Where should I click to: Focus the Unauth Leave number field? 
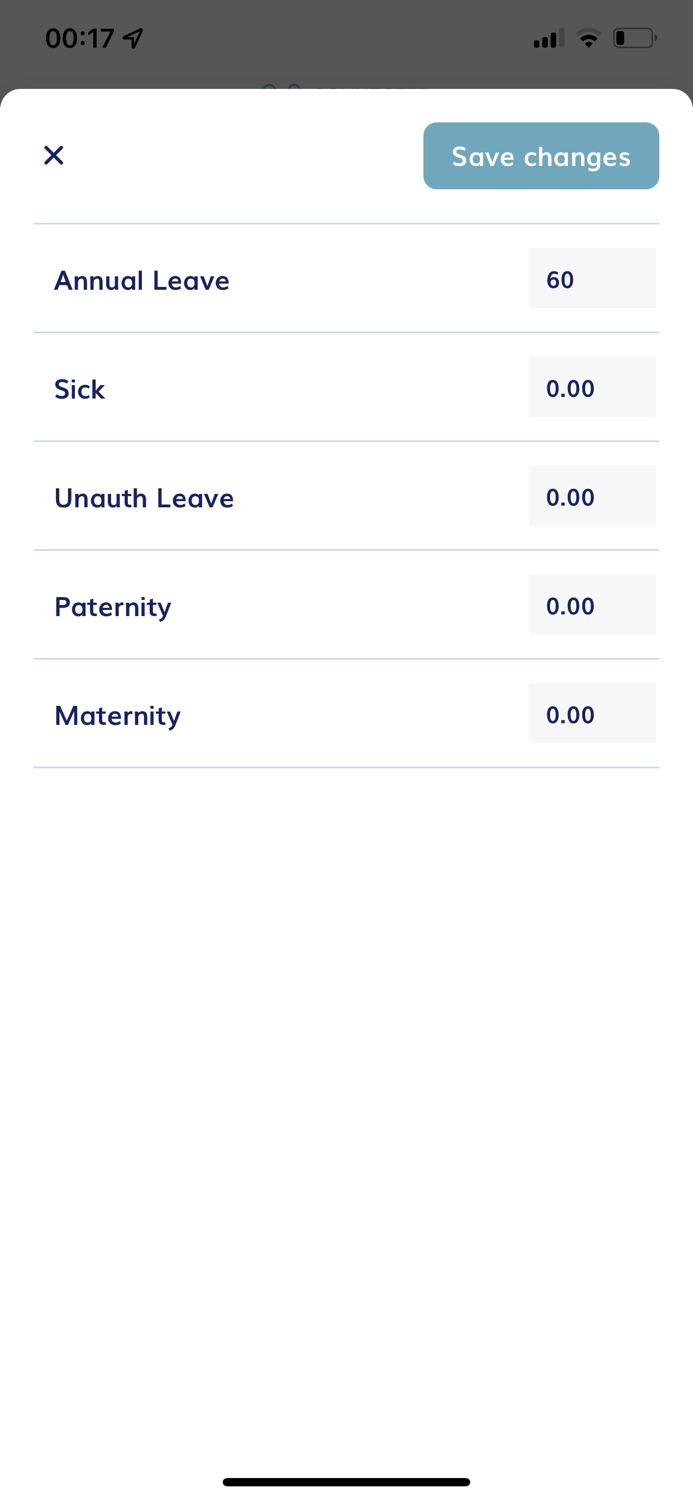[x=592, y=496]
